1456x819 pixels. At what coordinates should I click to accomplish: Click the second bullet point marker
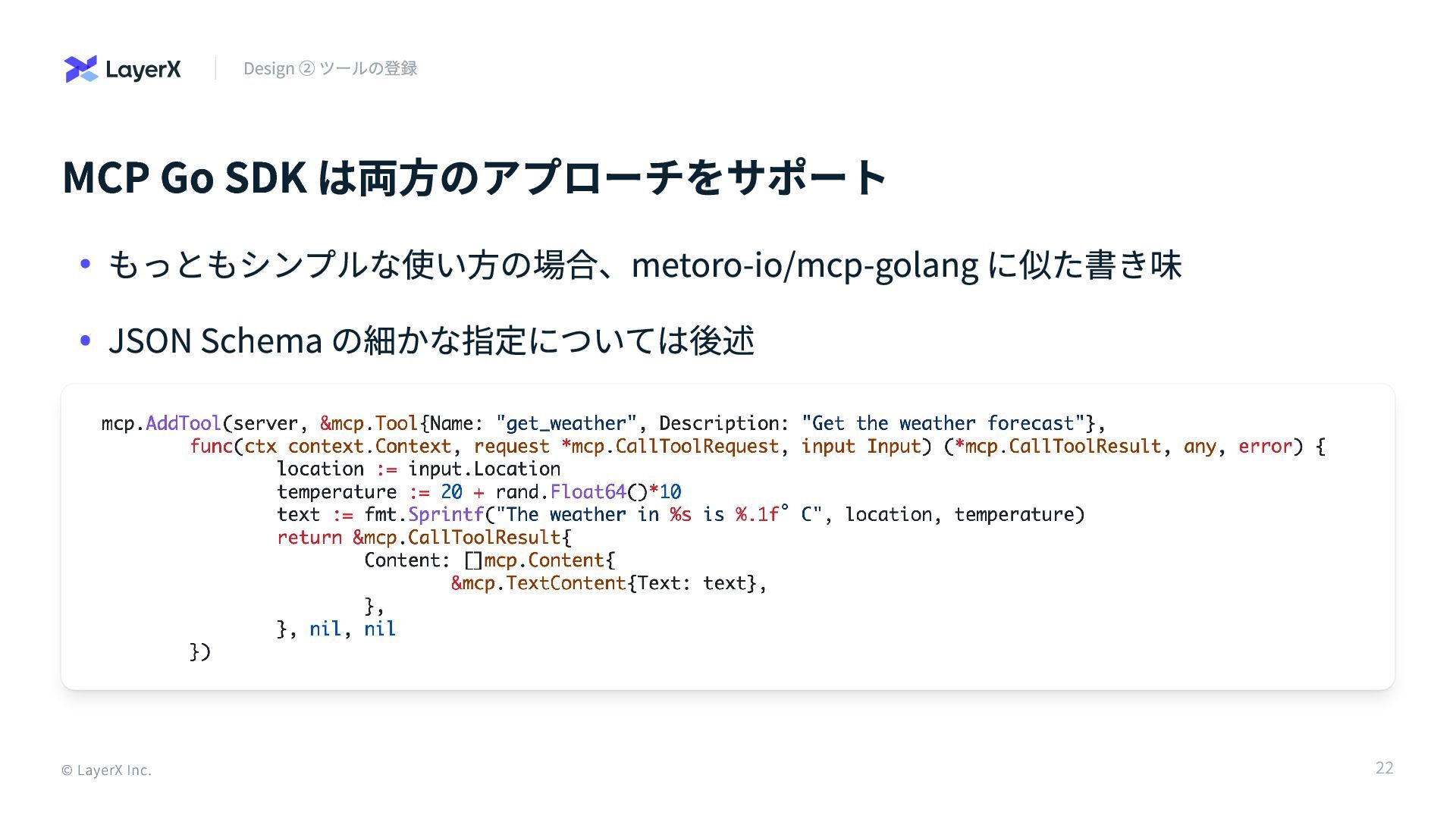(x=85, y=340)
